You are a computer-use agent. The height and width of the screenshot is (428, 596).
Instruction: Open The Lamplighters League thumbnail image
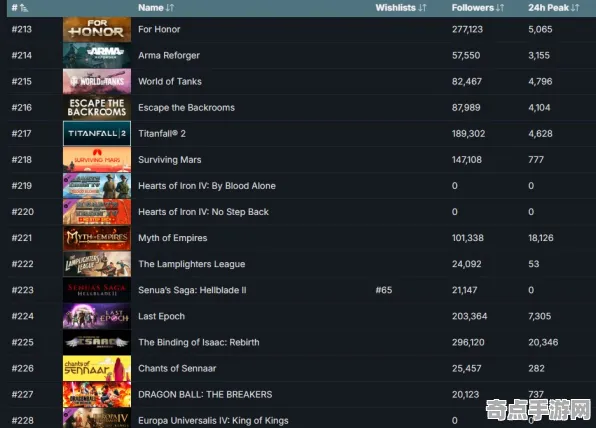pos(97,264)
